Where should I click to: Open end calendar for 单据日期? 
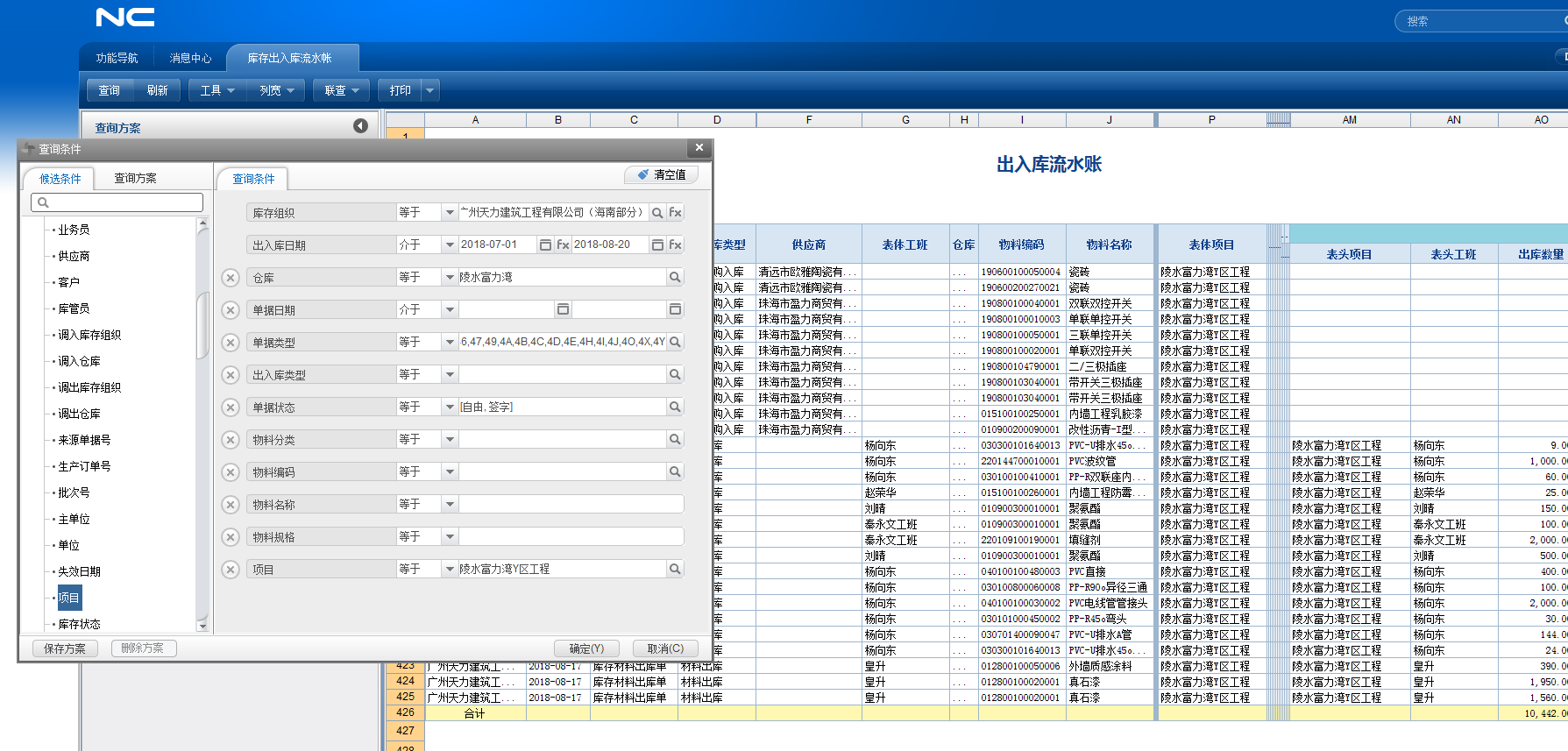pos(675,309)
